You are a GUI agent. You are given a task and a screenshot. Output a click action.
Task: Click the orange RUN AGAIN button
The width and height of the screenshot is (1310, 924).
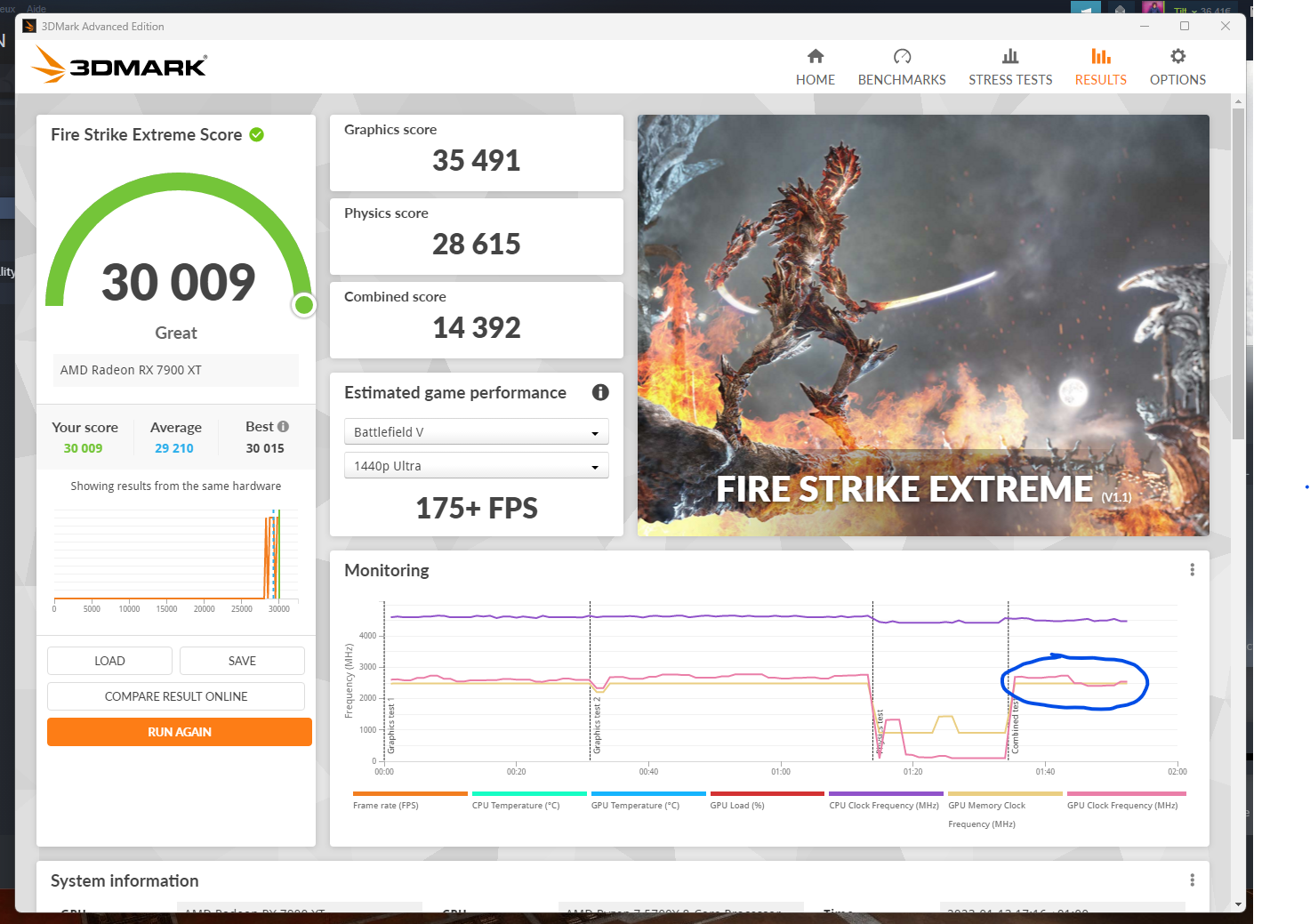tap(180, 732)
